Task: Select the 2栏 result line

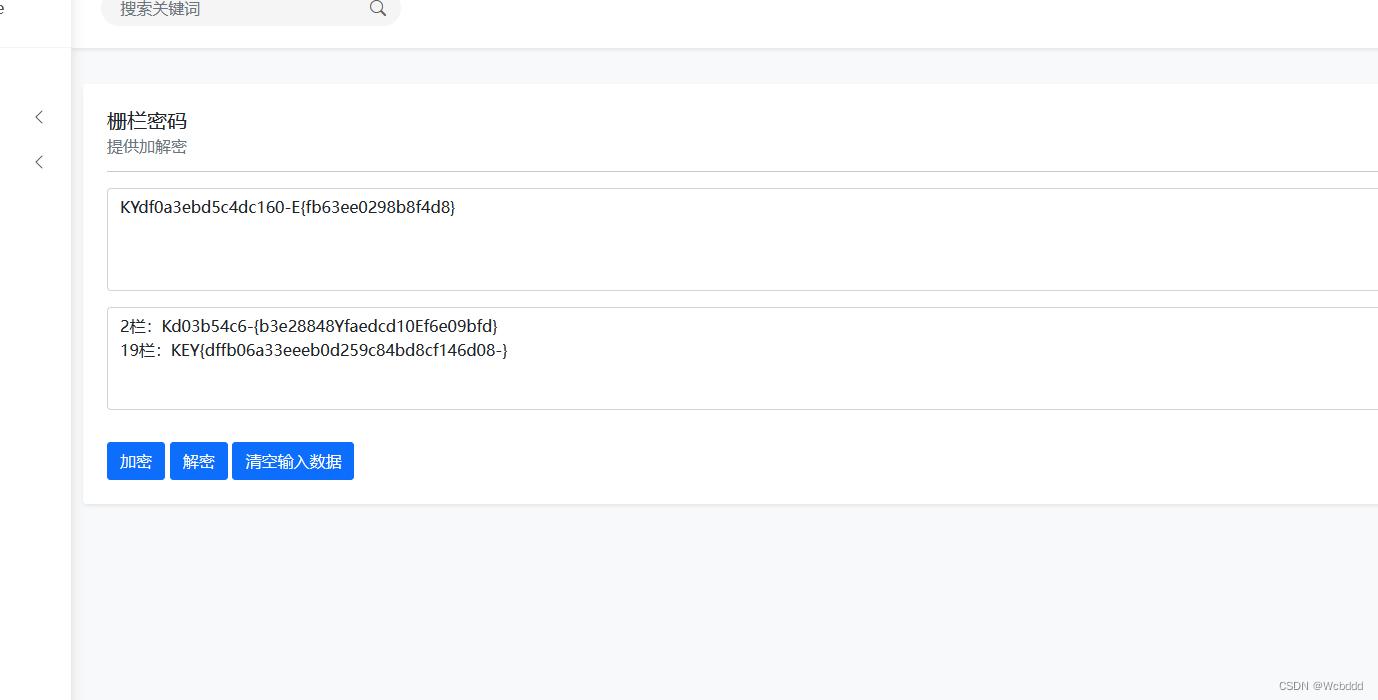Action: tap(309, 326)
